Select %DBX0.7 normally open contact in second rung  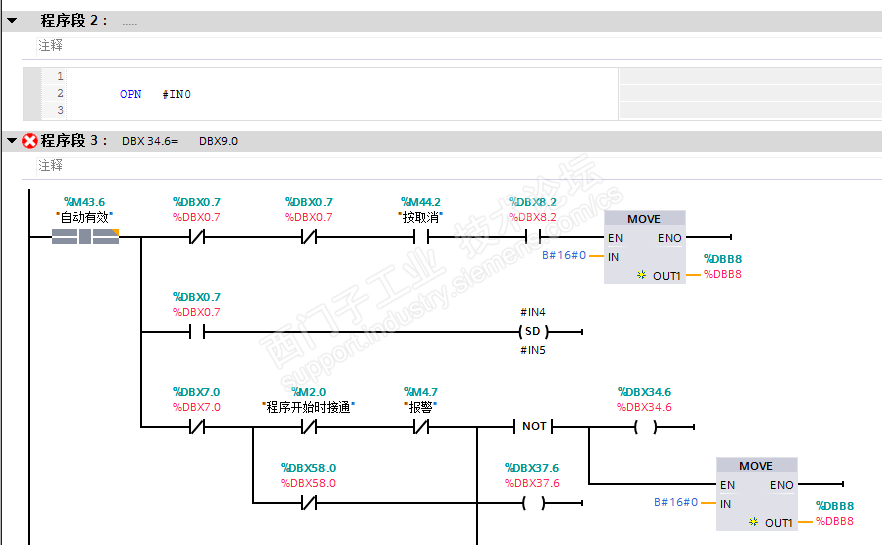[x=196, y=332]
